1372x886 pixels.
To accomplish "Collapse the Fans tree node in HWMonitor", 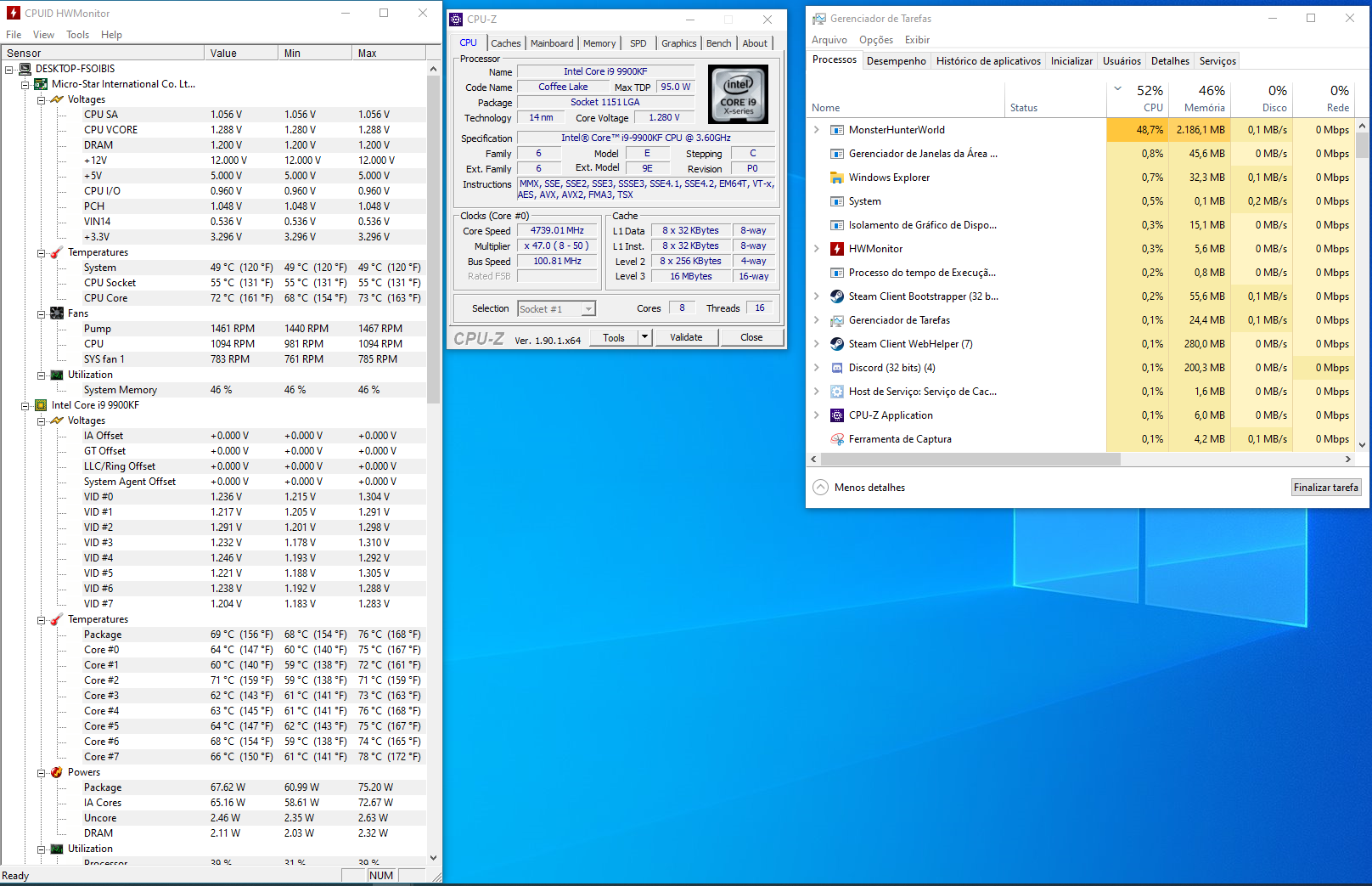I will pos(41,313).
